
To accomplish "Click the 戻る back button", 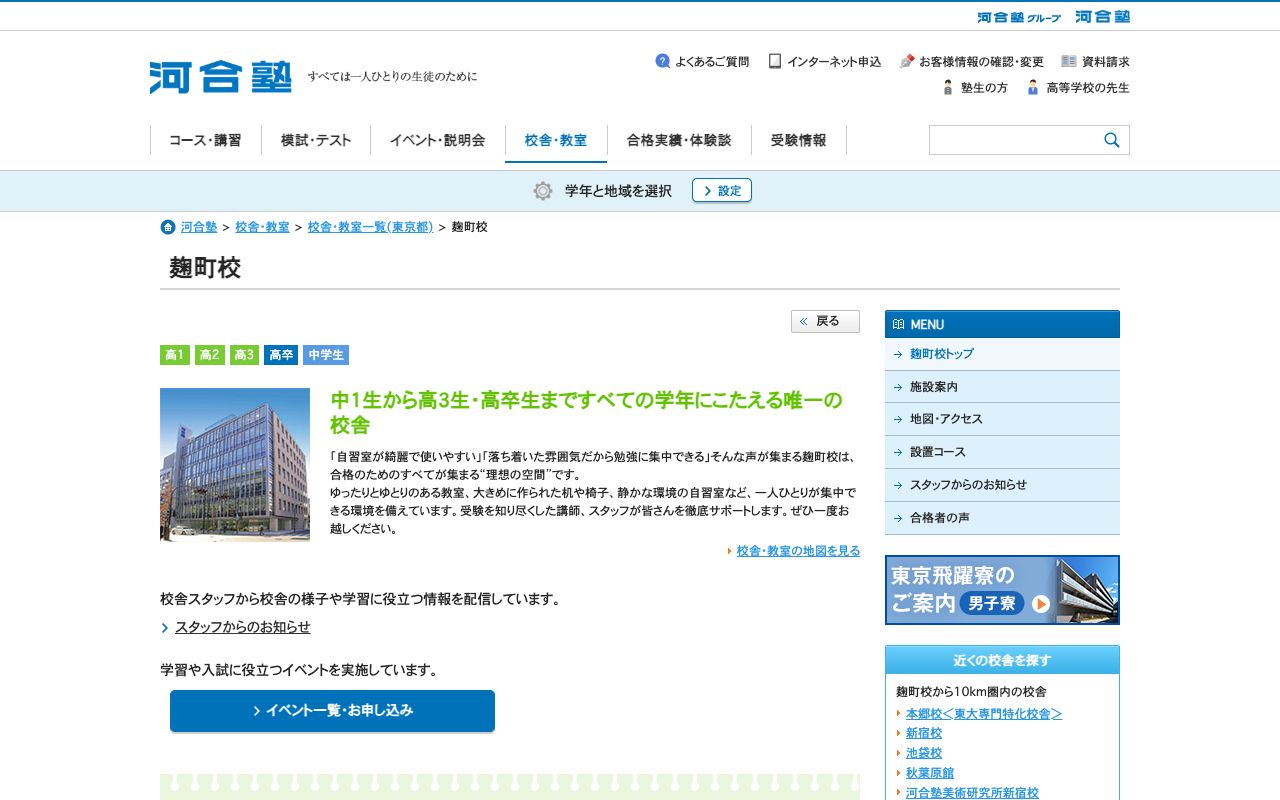I will [825, 321].
